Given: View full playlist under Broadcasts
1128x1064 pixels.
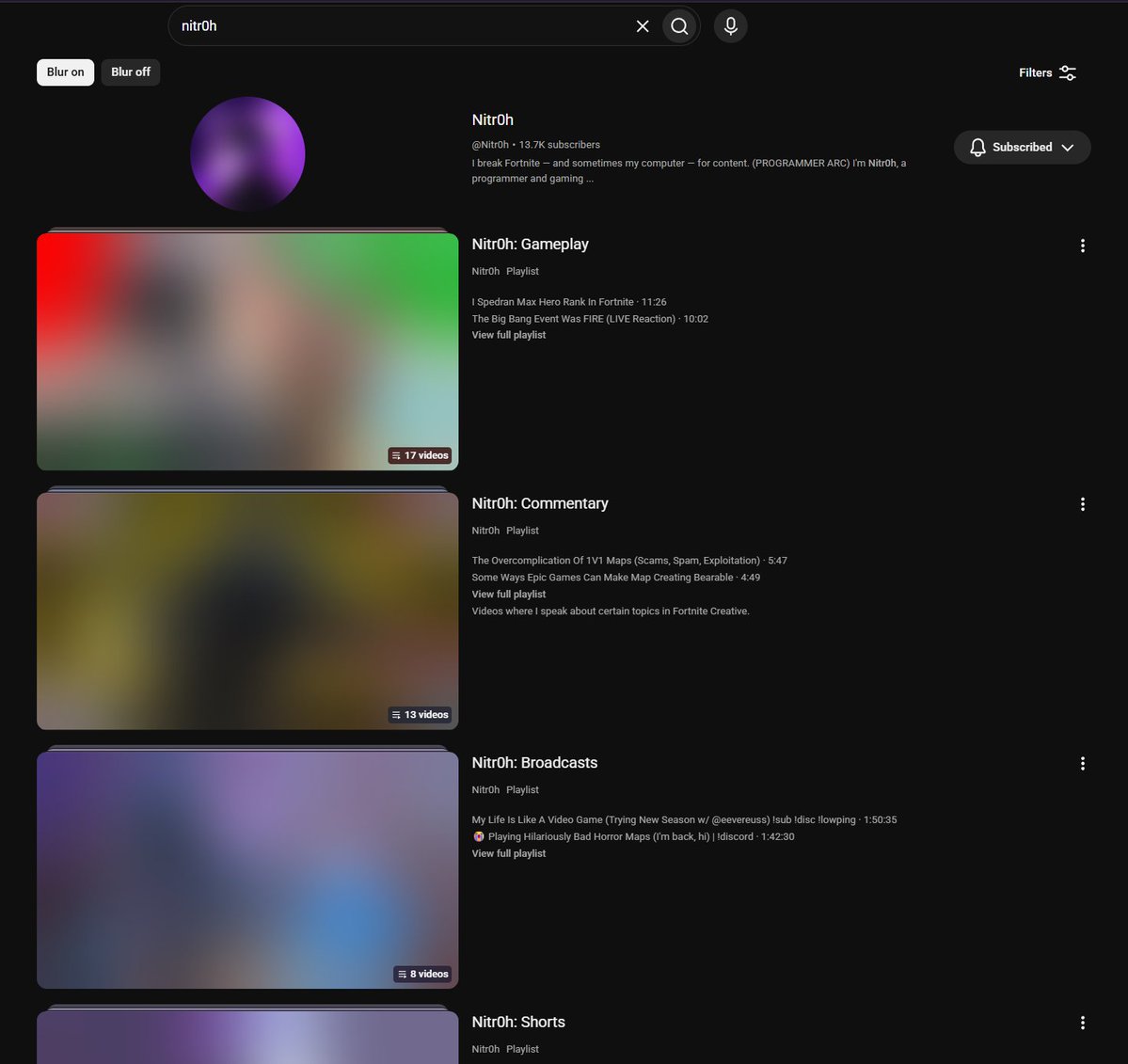Looking at the screenshot, I should coord(509,853).
